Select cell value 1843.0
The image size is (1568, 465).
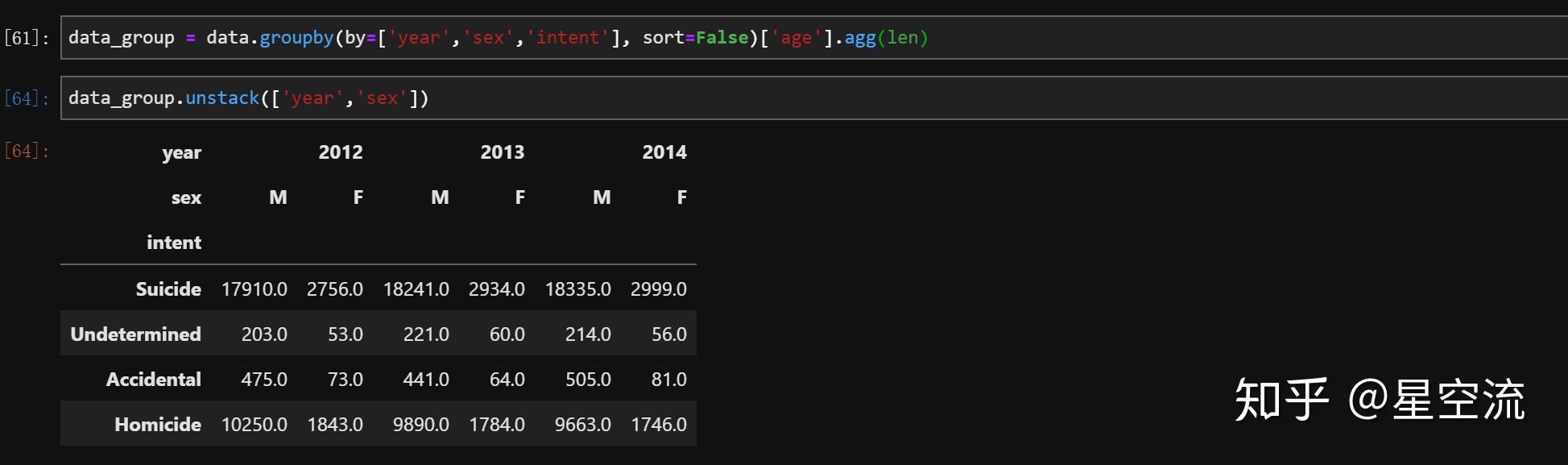pos(335,425)
